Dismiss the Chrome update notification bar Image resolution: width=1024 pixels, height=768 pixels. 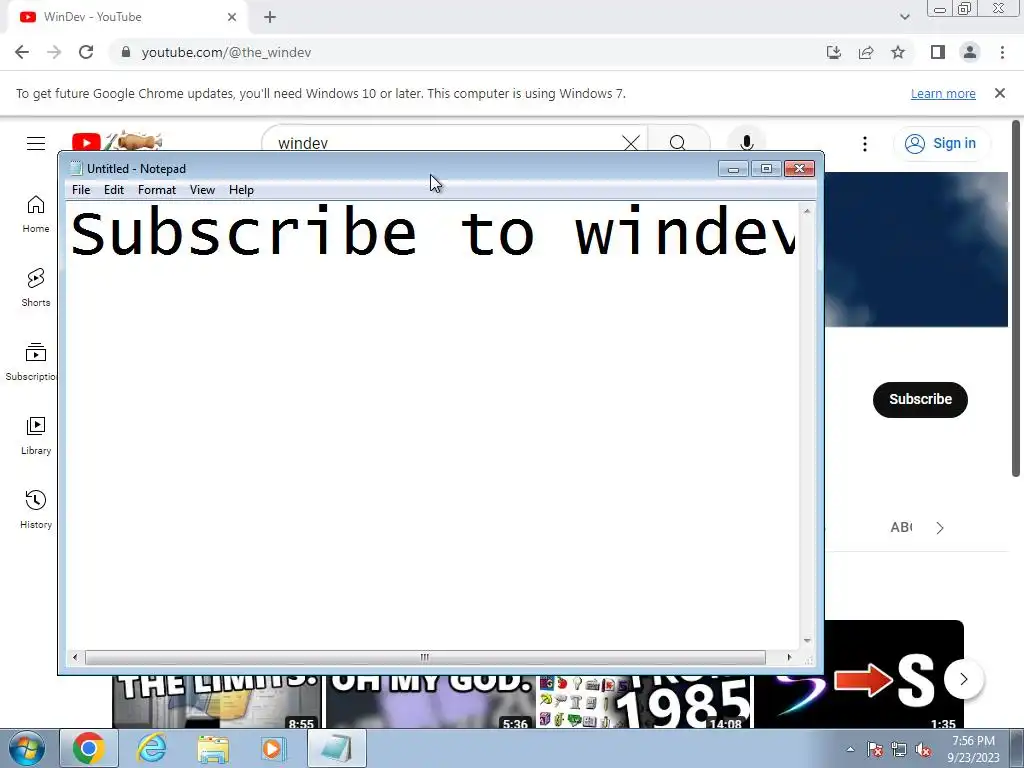pos(1000,93)
